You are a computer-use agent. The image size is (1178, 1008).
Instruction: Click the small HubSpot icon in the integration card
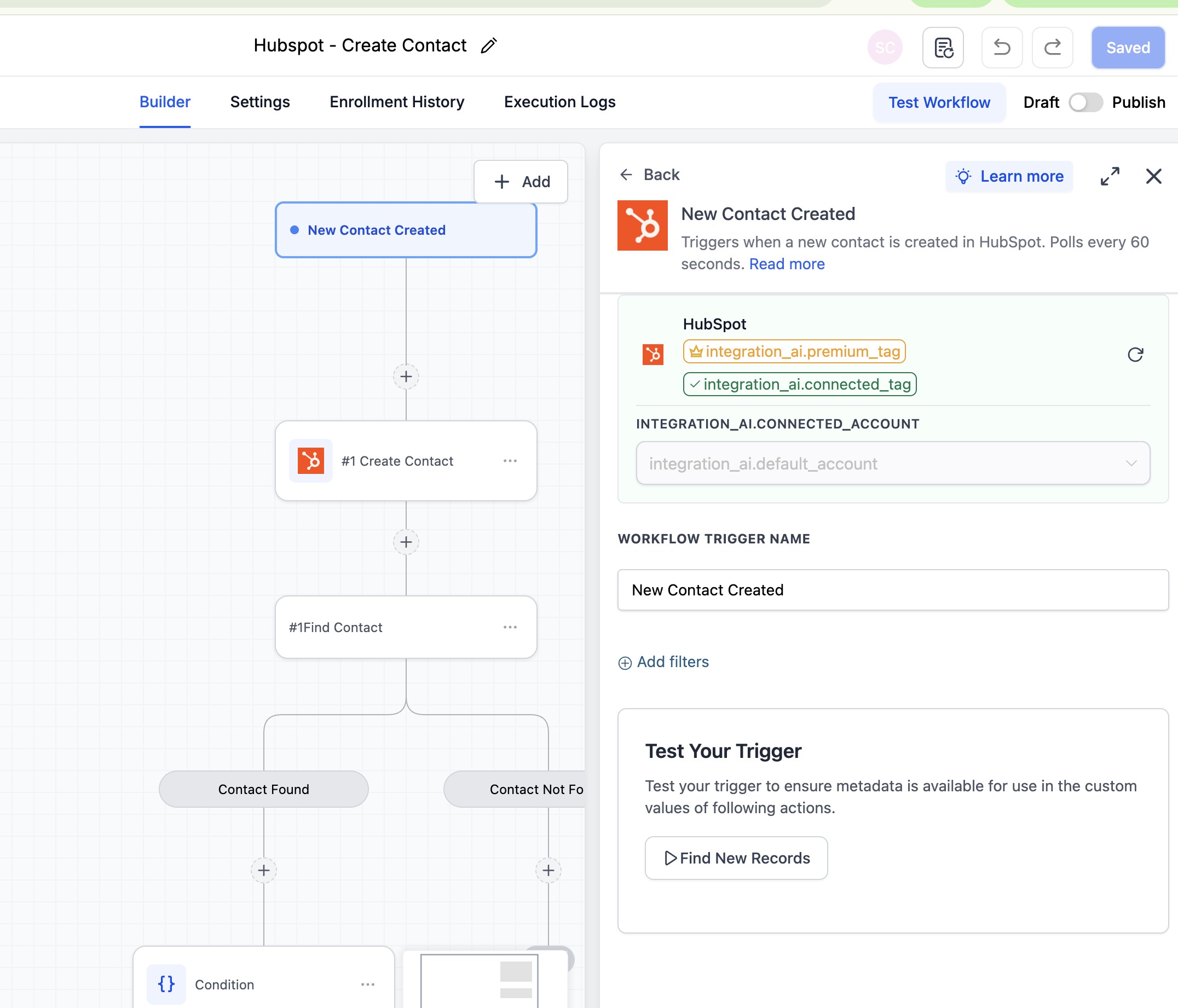pyautogui.click(x=652, y=355)
